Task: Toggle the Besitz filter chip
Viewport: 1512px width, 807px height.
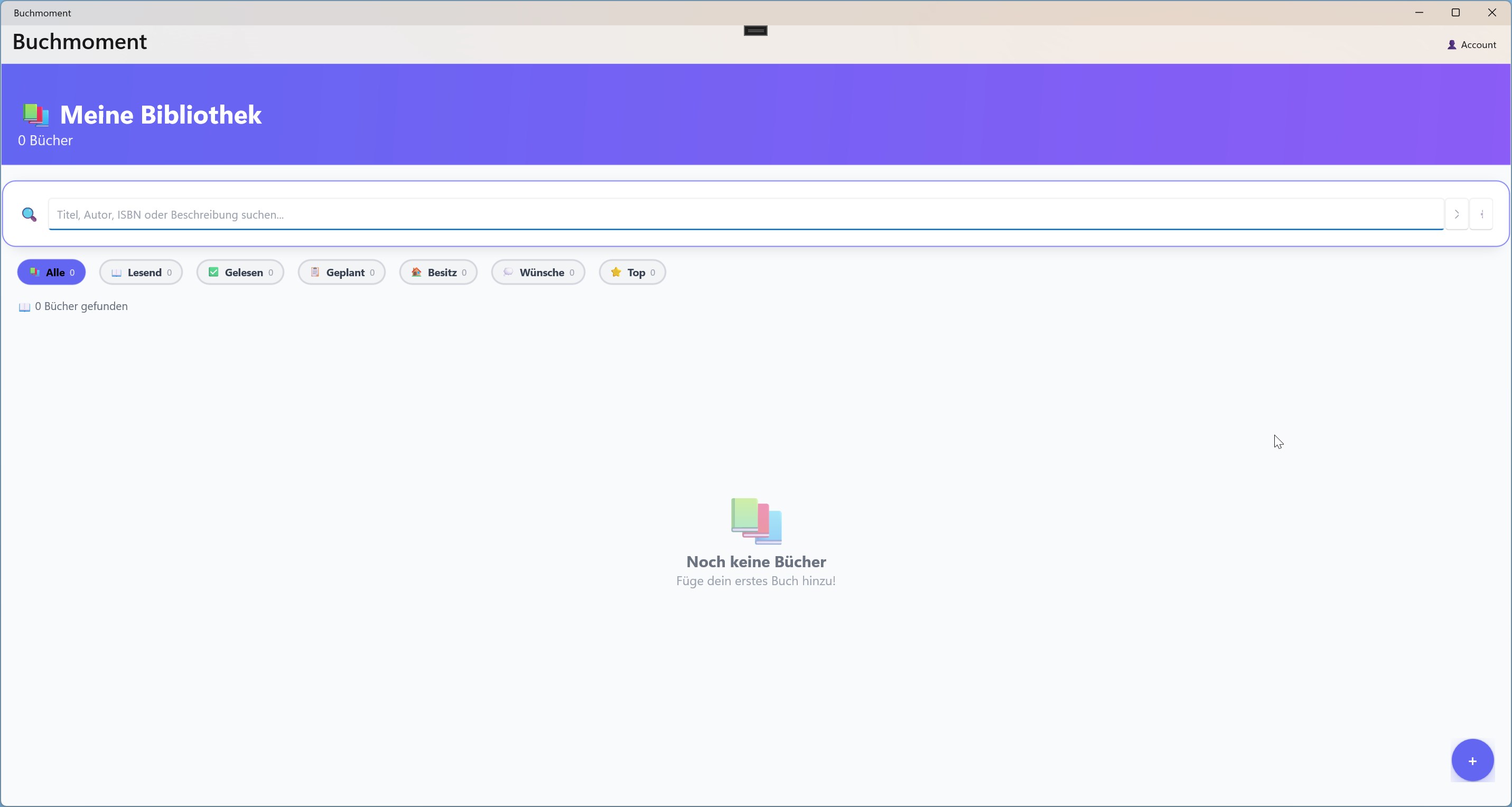Action: (438, 273)
